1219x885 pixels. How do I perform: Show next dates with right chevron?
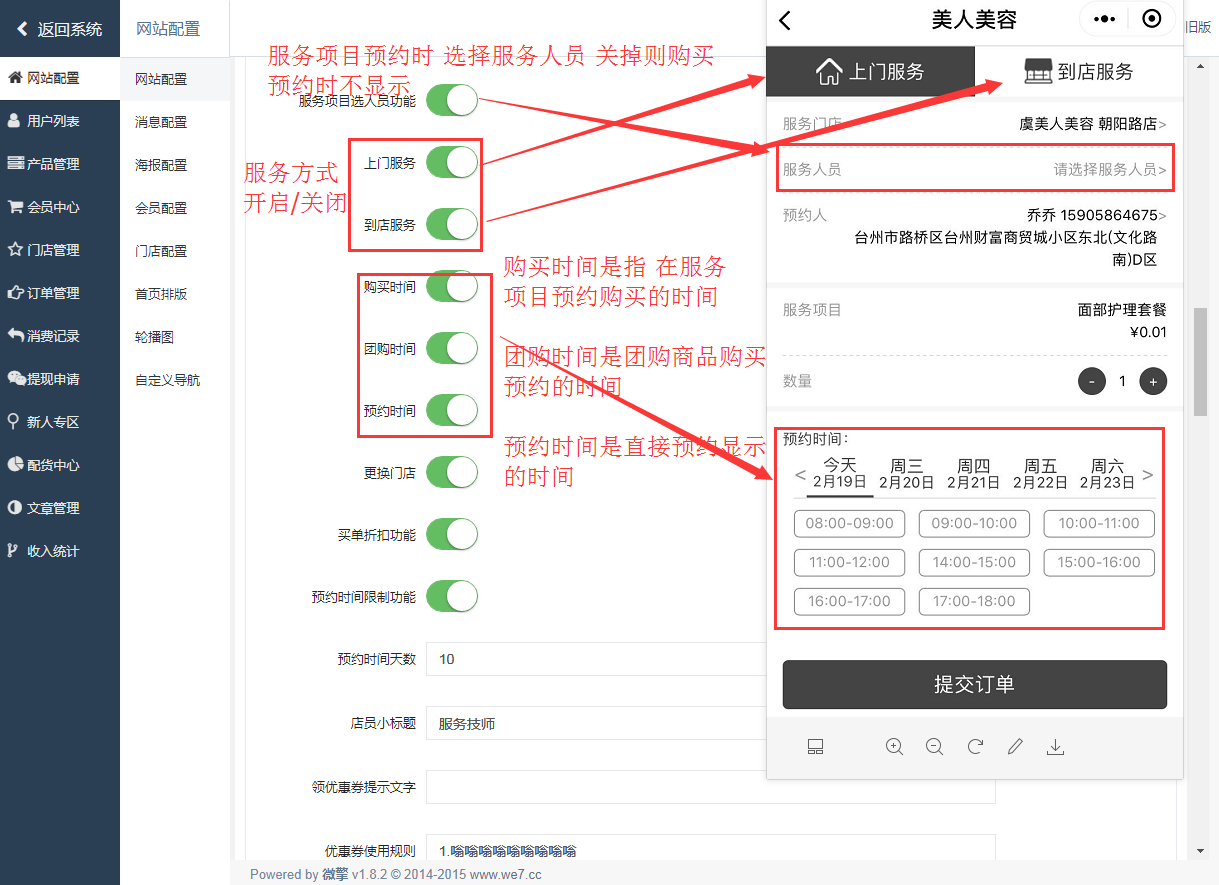(1147, 475)
